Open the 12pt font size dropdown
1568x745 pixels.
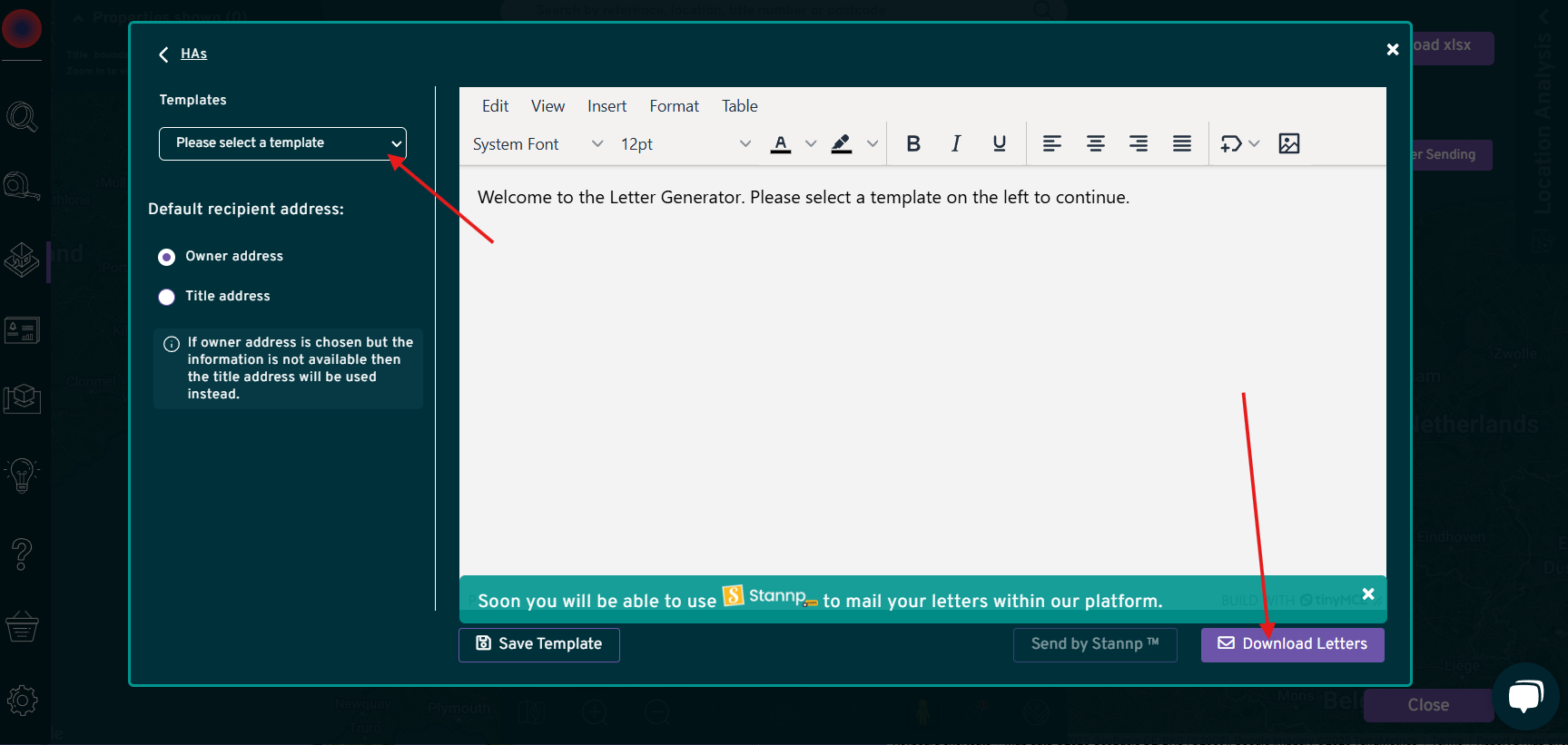click(685, 143)
